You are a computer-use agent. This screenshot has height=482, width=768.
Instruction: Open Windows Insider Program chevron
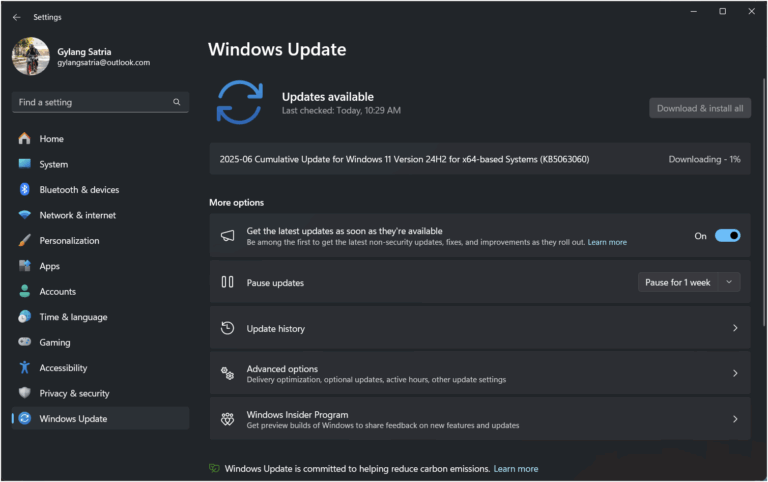pyautogui.click(x=735, y=419)
